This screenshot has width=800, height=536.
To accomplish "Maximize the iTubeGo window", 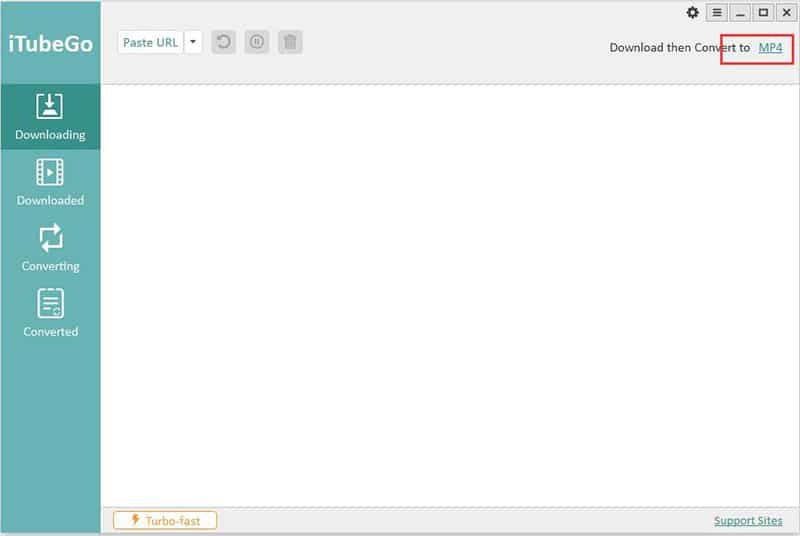I will [763, 12].
